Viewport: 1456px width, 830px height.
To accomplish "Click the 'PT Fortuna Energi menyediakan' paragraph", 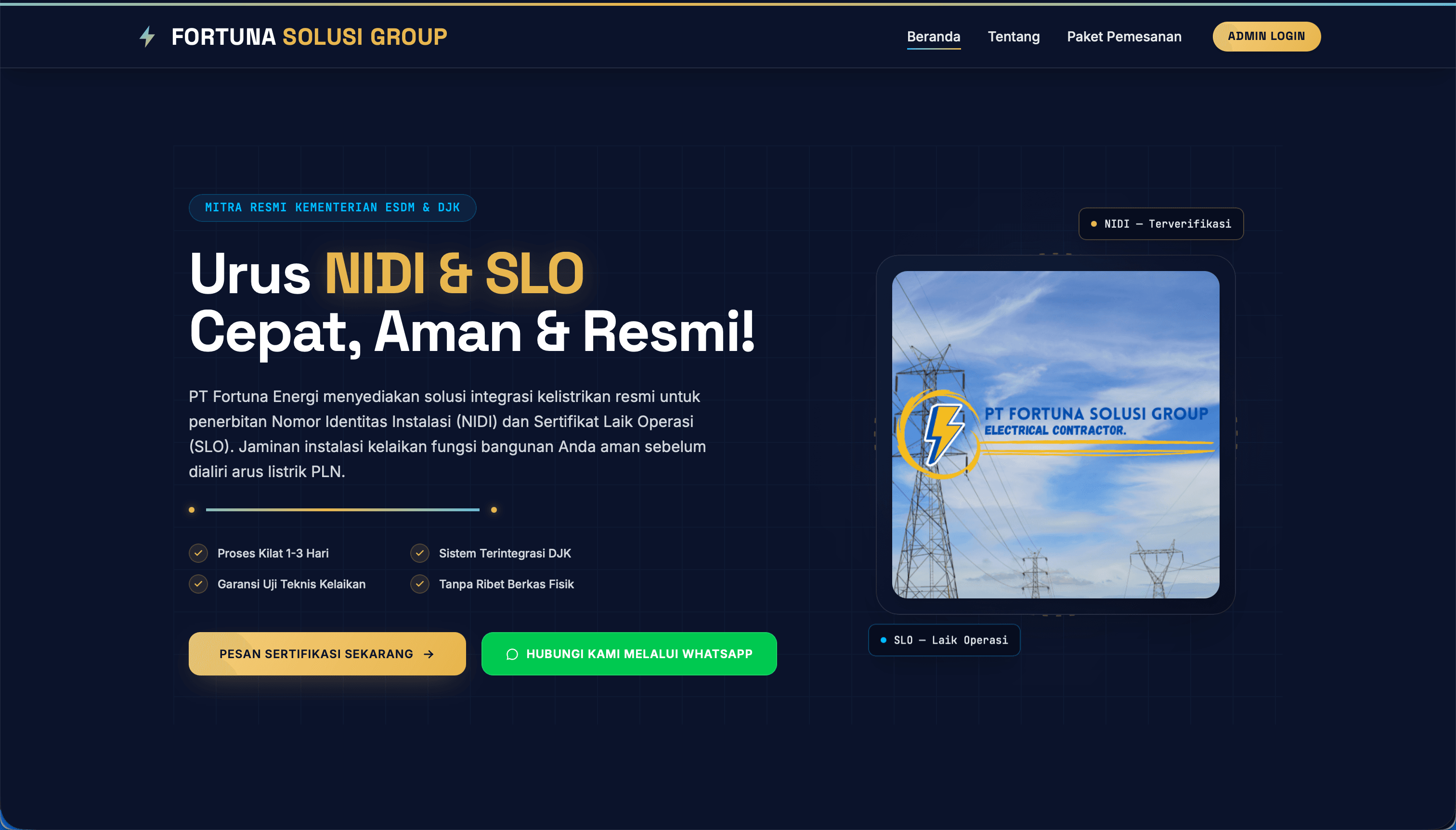I will [447, 433].
